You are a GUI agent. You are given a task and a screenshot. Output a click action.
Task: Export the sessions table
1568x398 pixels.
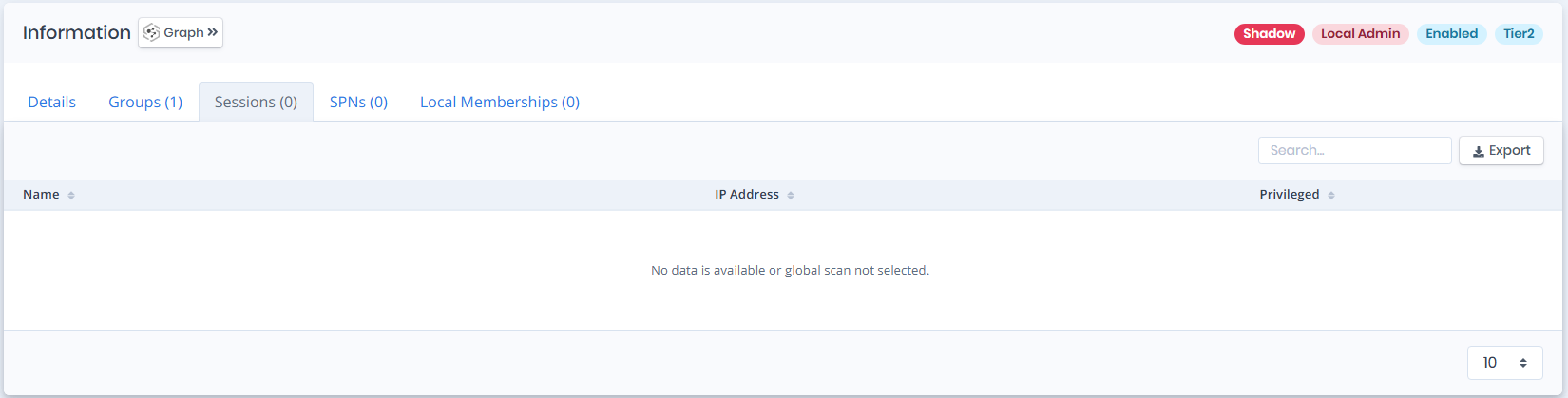tap(1501, 150)
